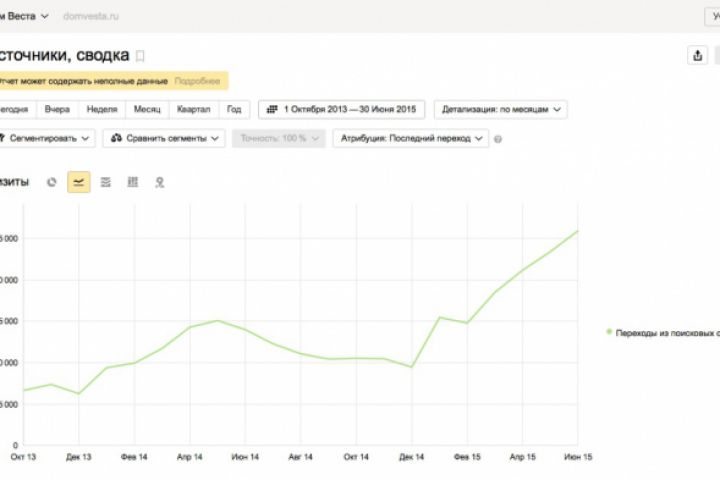
Task: Click the domvesta.ru site address
Action: pos(91,16)
